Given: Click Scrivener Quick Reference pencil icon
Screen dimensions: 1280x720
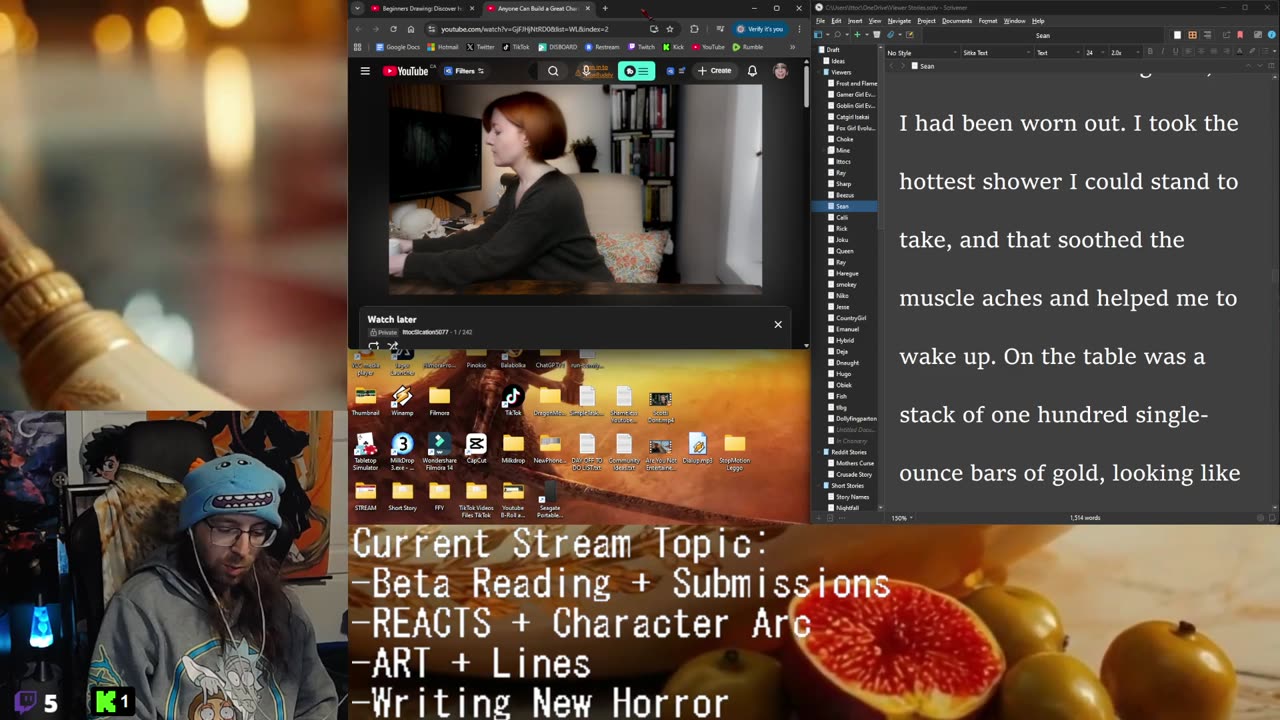Looking at the screenshot, I should coord(909,35).
